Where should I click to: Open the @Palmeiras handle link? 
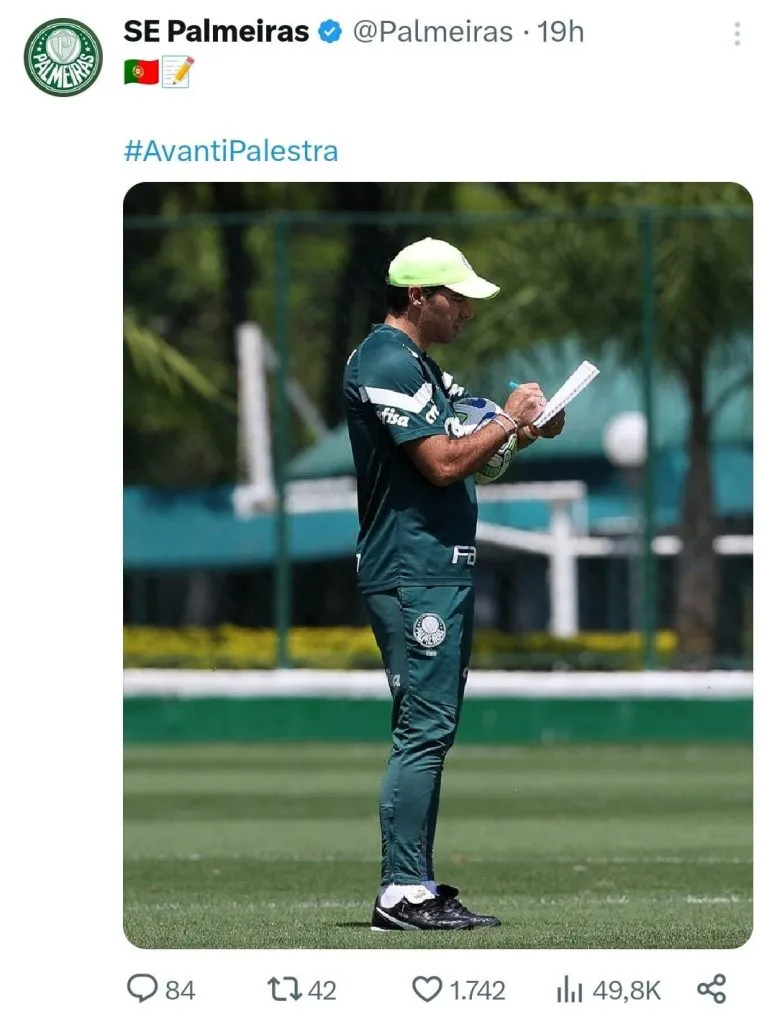tap(432, 32)
